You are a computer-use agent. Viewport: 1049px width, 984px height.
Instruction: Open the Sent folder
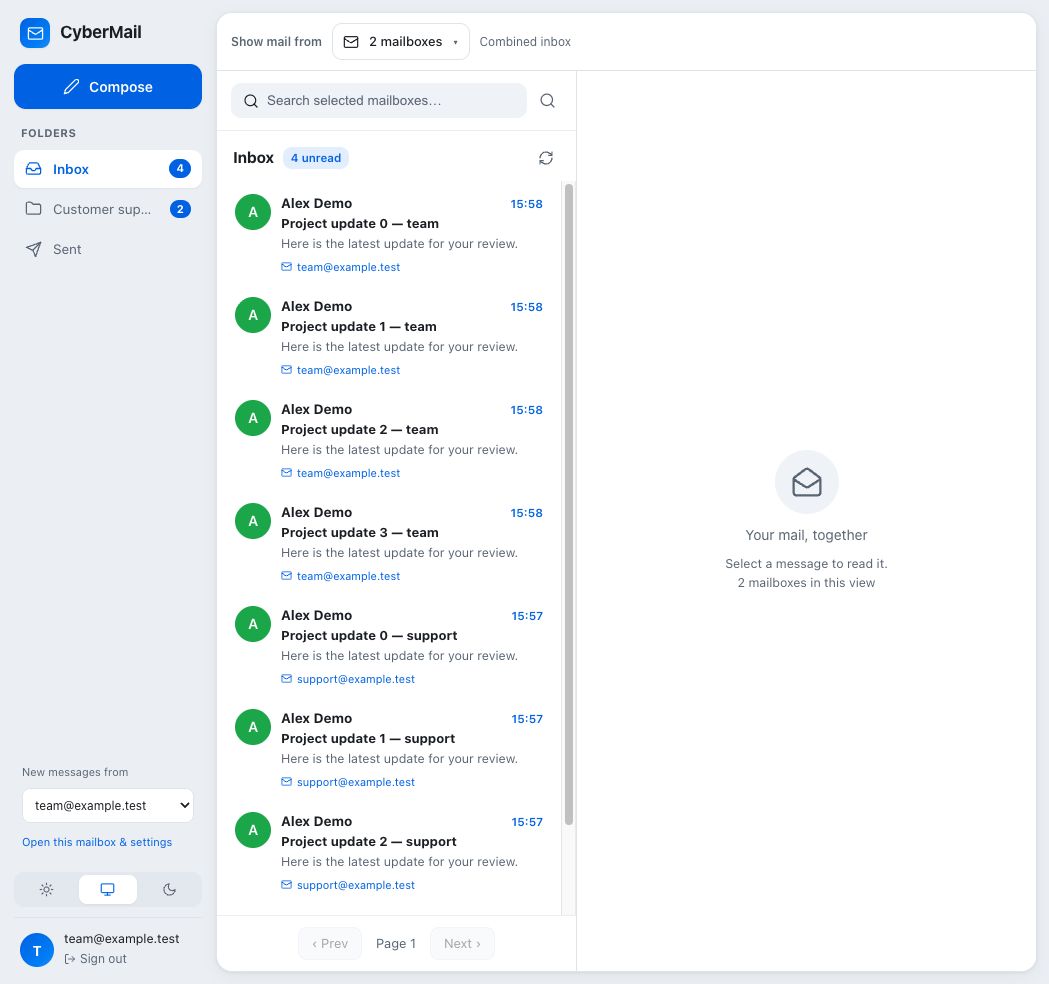point(108,250)
